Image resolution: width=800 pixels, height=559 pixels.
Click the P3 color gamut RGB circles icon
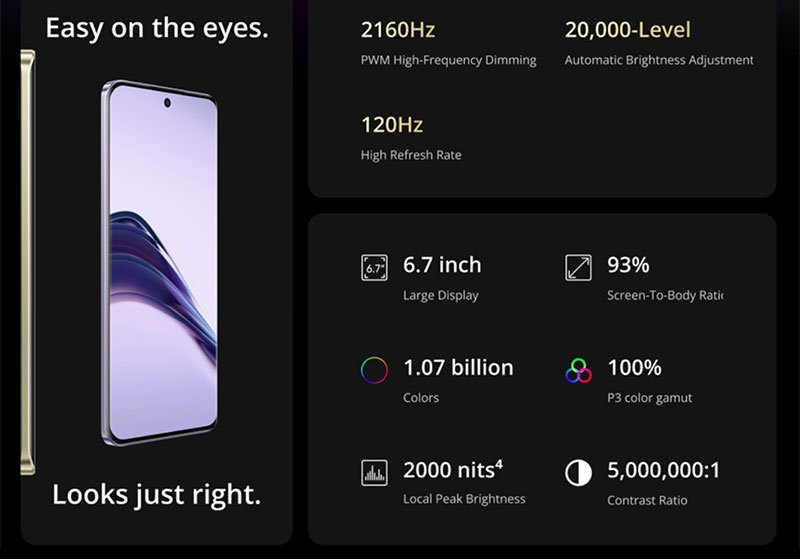pyautogui.click(x=578, y=371)
